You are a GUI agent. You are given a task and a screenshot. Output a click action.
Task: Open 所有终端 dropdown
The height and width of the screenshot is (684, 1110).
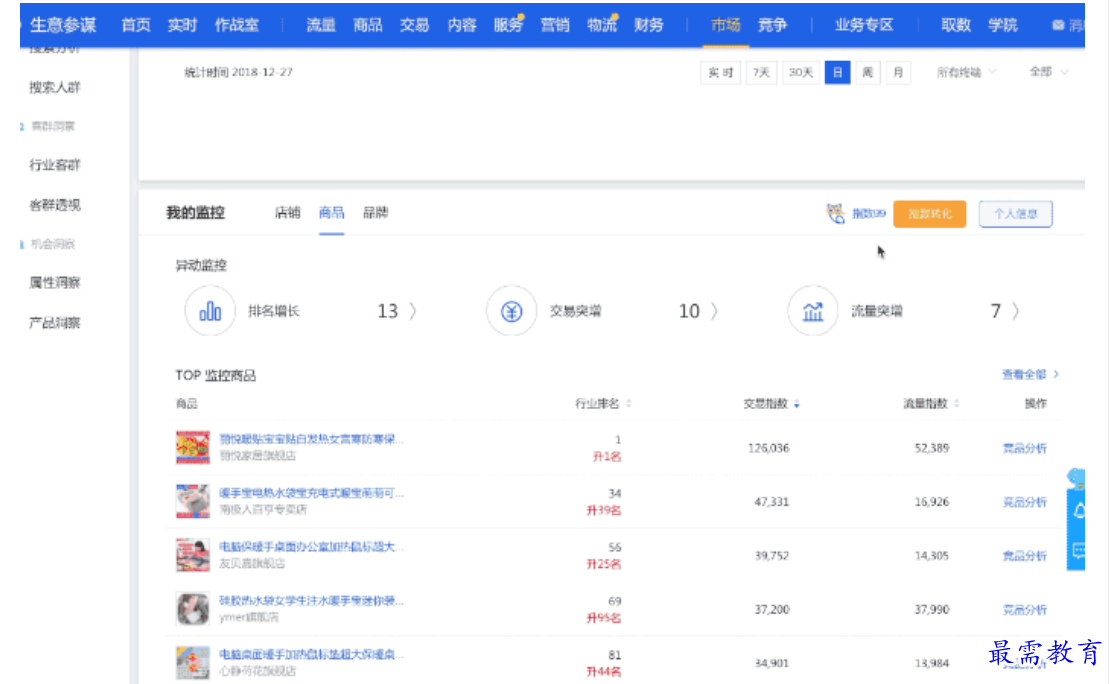tap(966, 72)
